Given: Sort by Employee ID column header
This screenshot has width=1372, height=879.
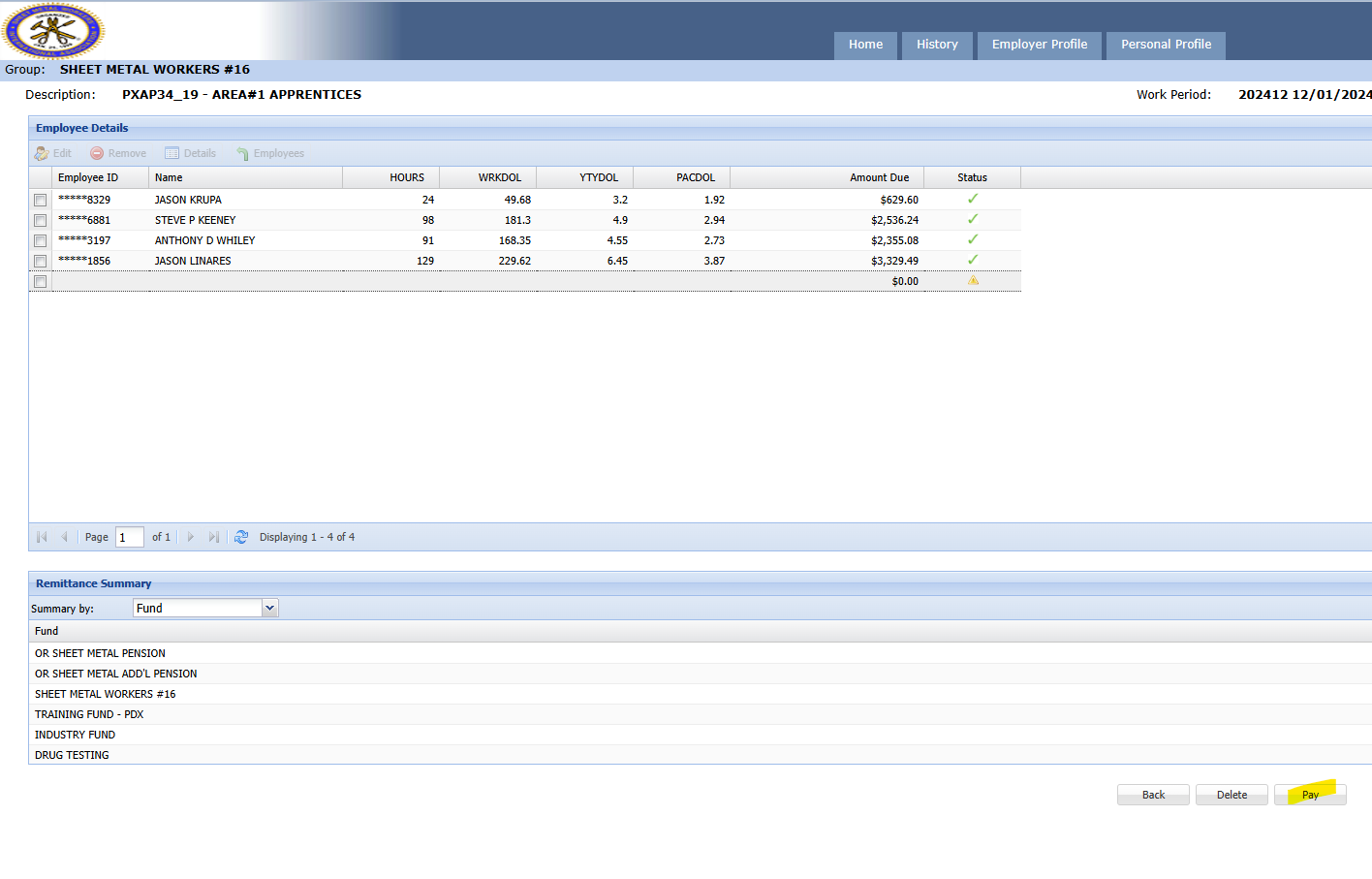Looking at the screenshot, I should pyautogui.click(x=101, y=177).
